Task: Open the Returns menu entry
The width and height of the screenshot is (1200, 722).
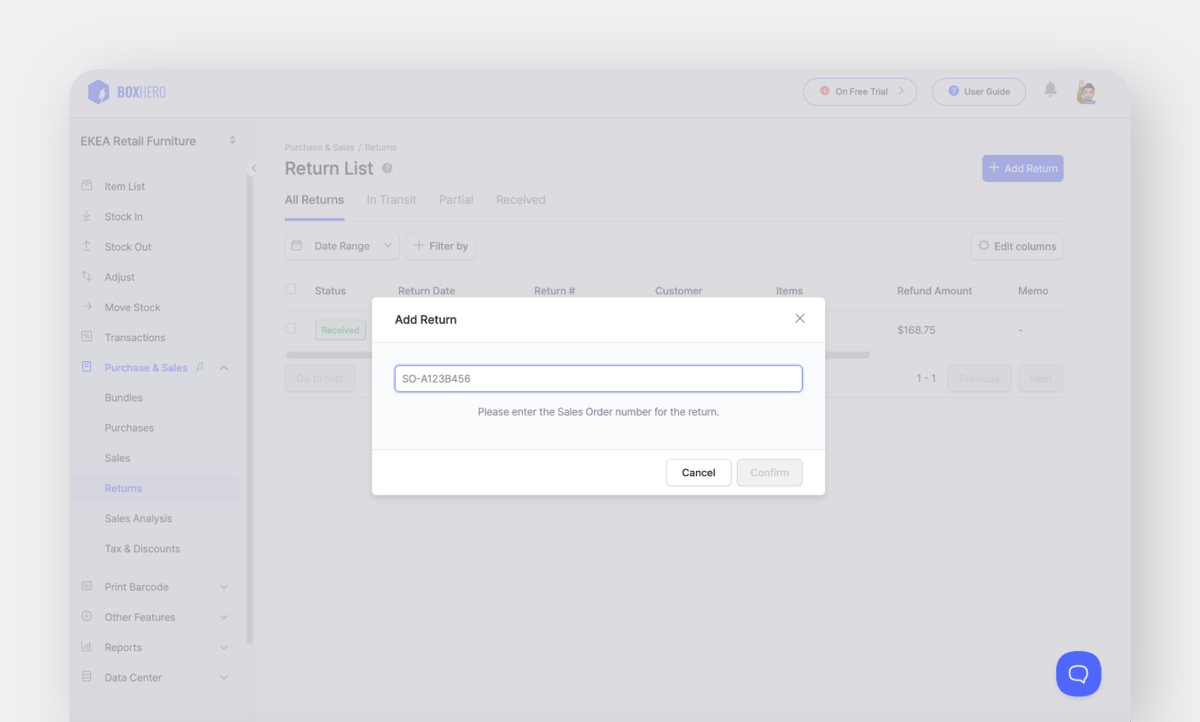Action: point(123,488)
